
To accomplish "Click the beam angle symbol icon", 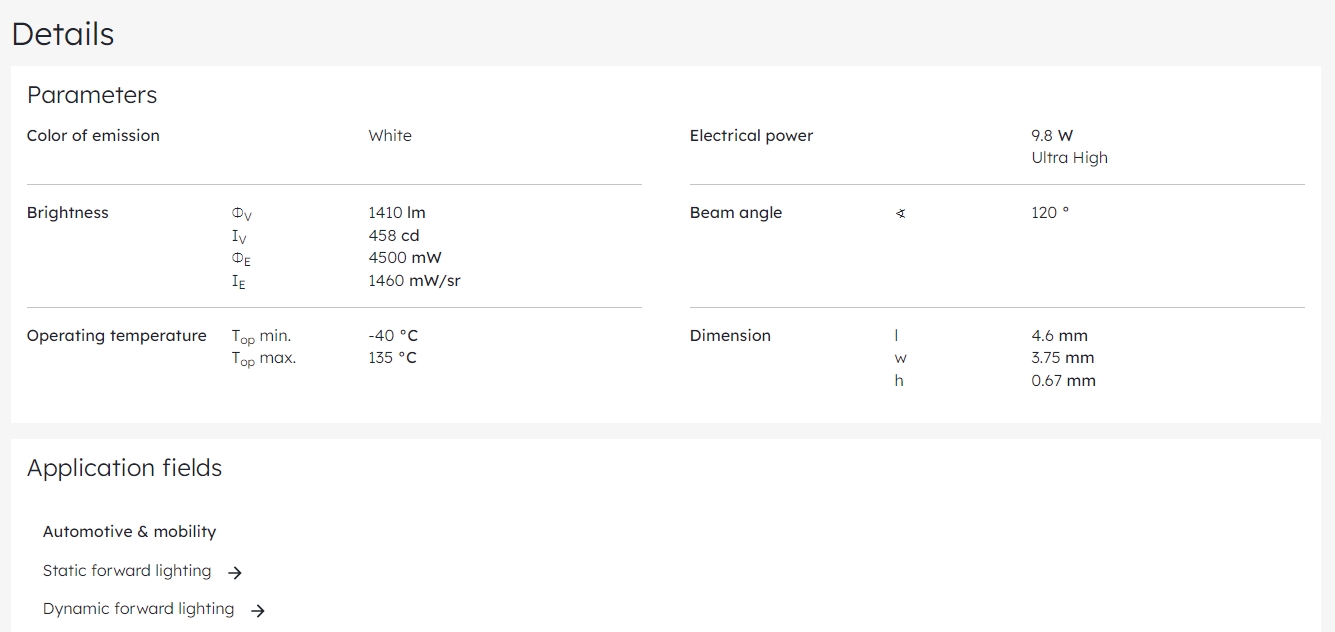I will (900, 213).
